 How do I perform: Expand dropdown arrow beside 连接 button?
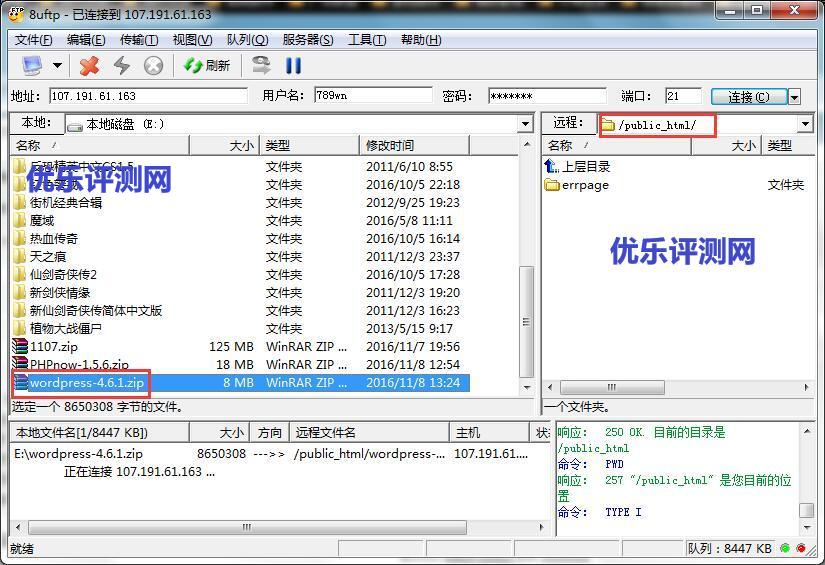[x=795, y=97]
